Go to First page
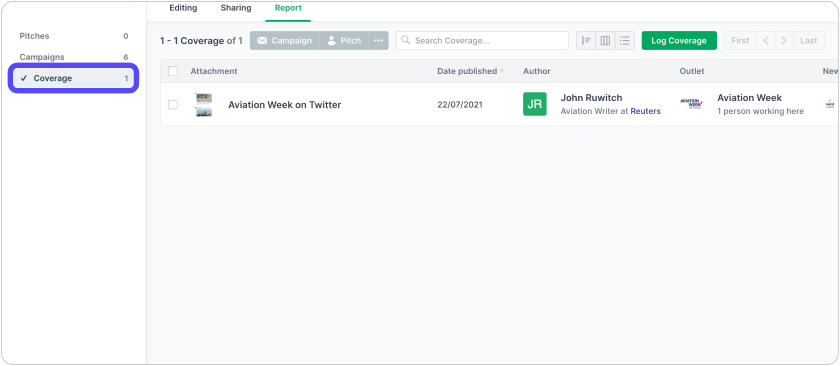The width and height of the screenshot is (840, 366). [x=740, y=41]
